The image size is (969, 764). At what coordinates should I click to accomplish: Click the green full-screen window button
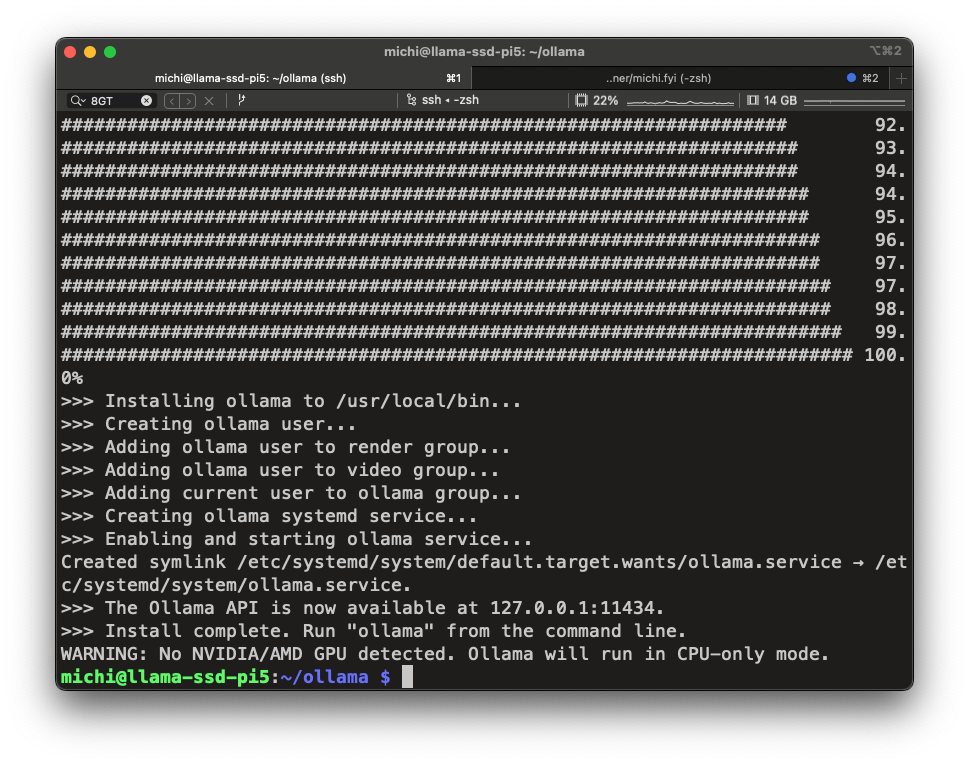coord(110,52)
